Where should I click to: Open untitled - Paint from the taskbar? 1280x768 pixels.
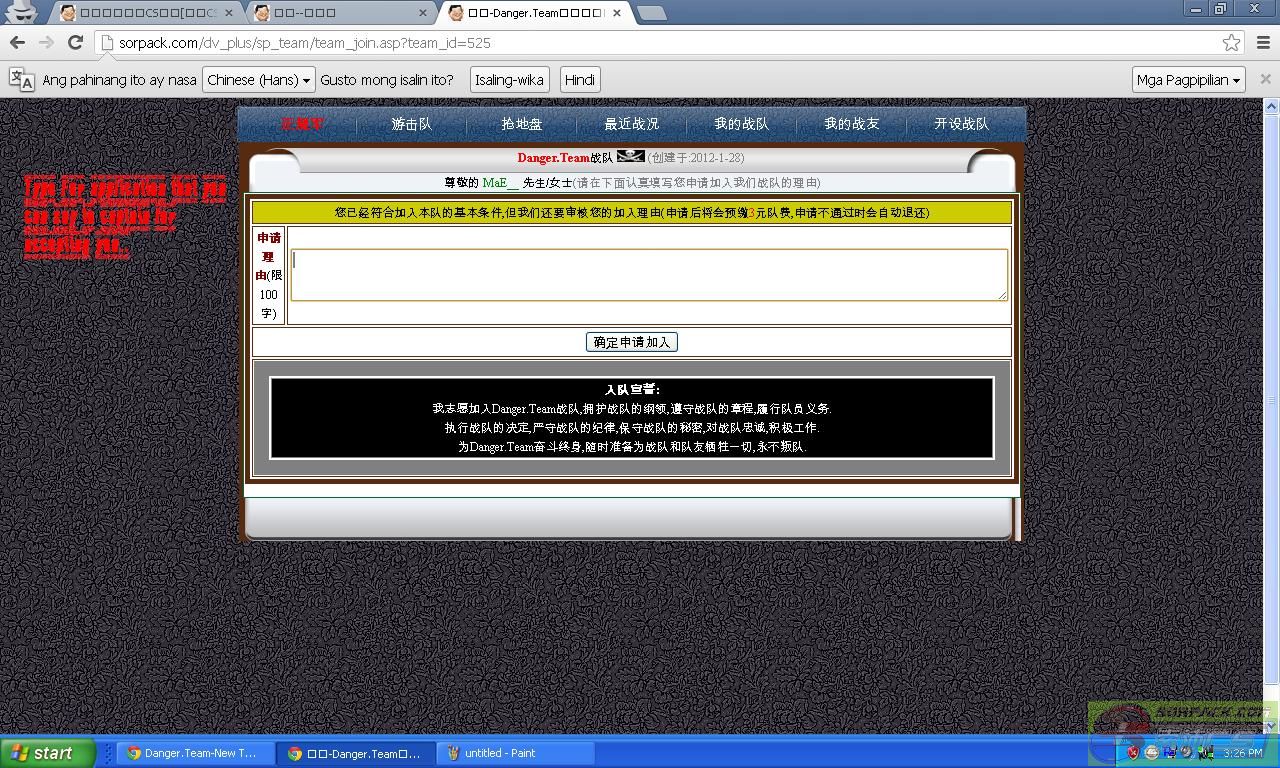tap(515, 753)
